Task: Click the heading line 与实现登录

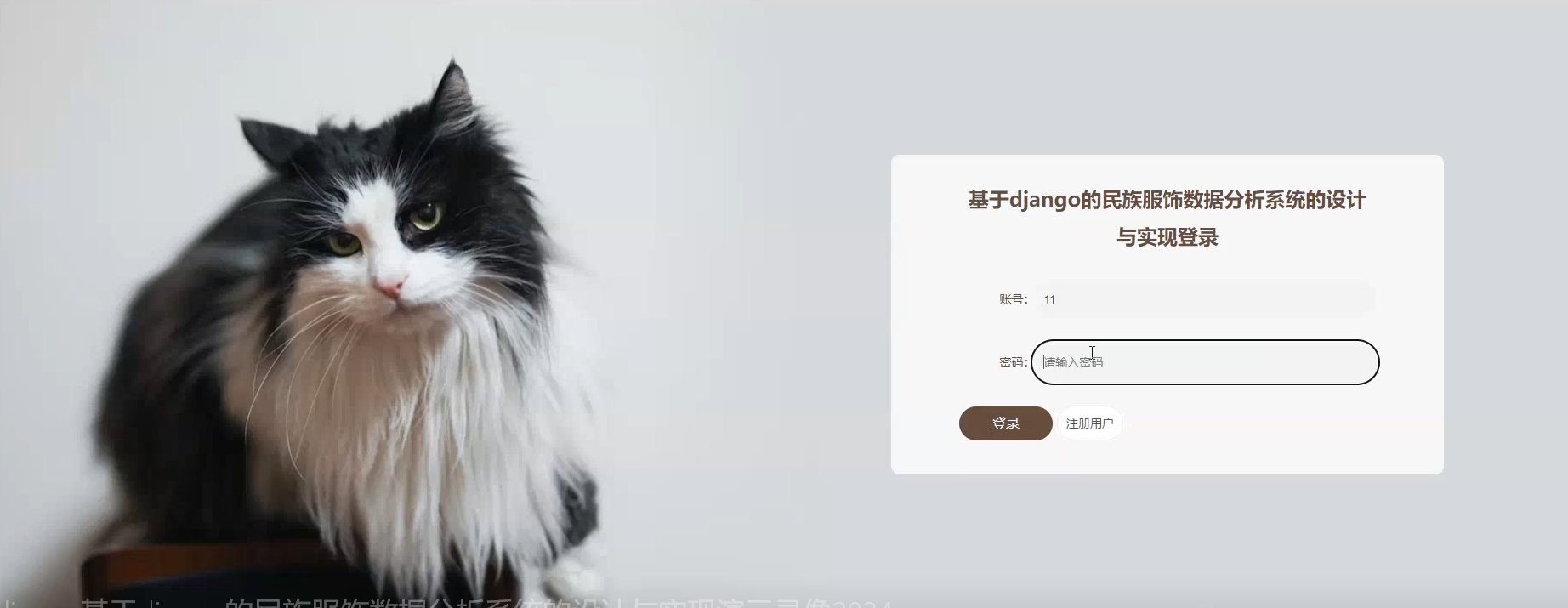Action: (x=1167, y=238)
